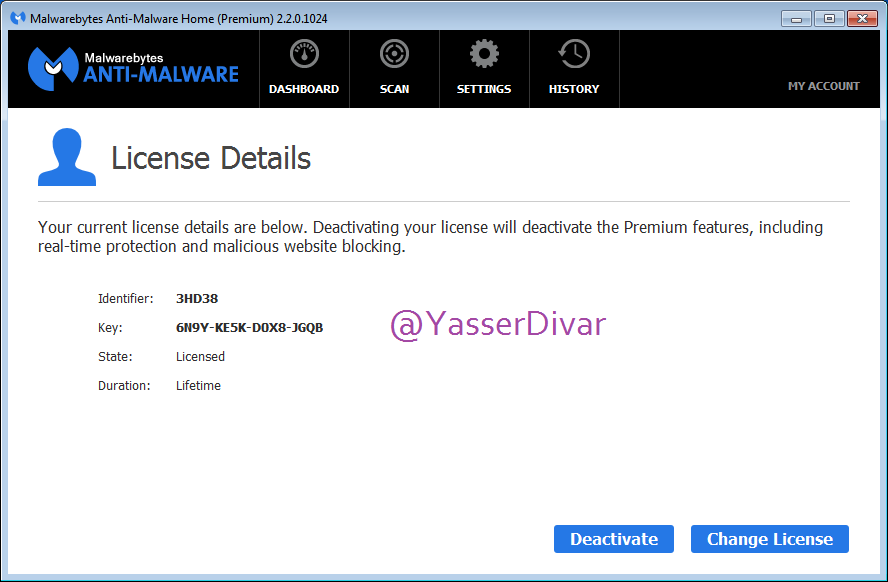Open the MY ACCOUNT link
The height and width of the screenshot is (582, 888).
823,86
